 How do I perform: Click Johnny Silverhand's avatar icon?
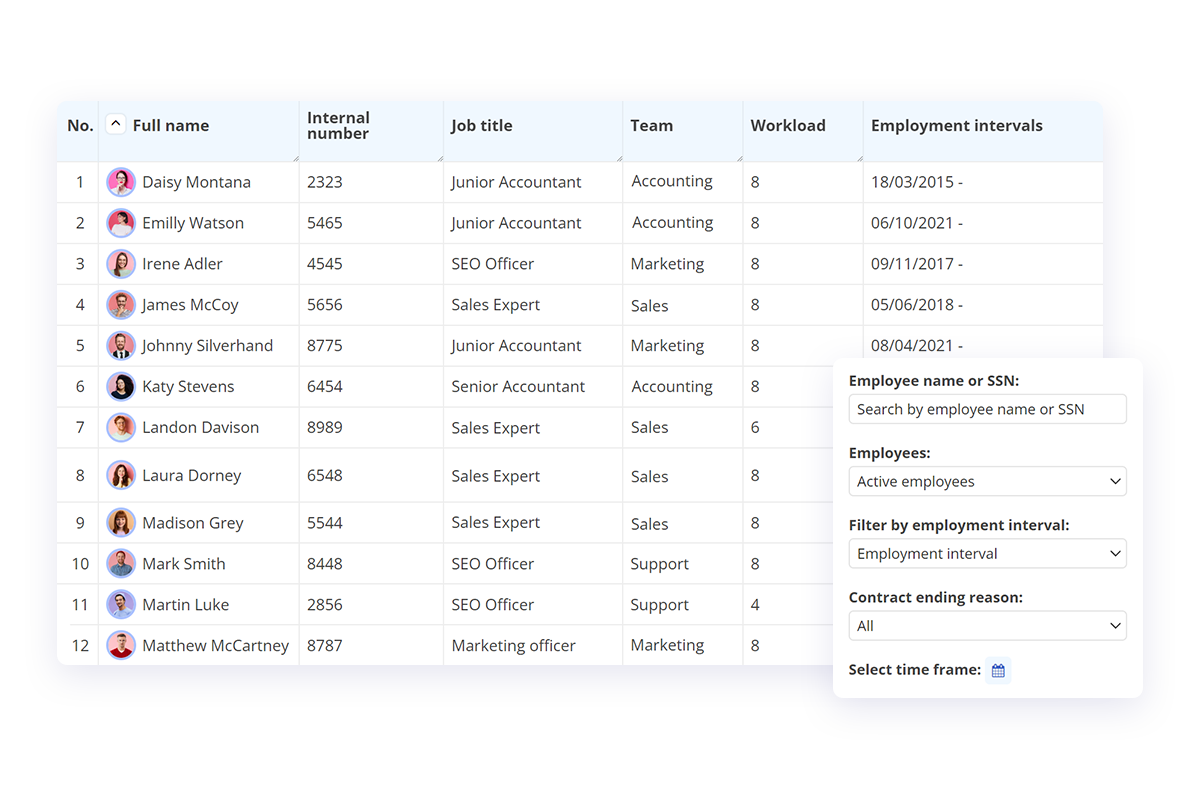[x=121, y=346]
